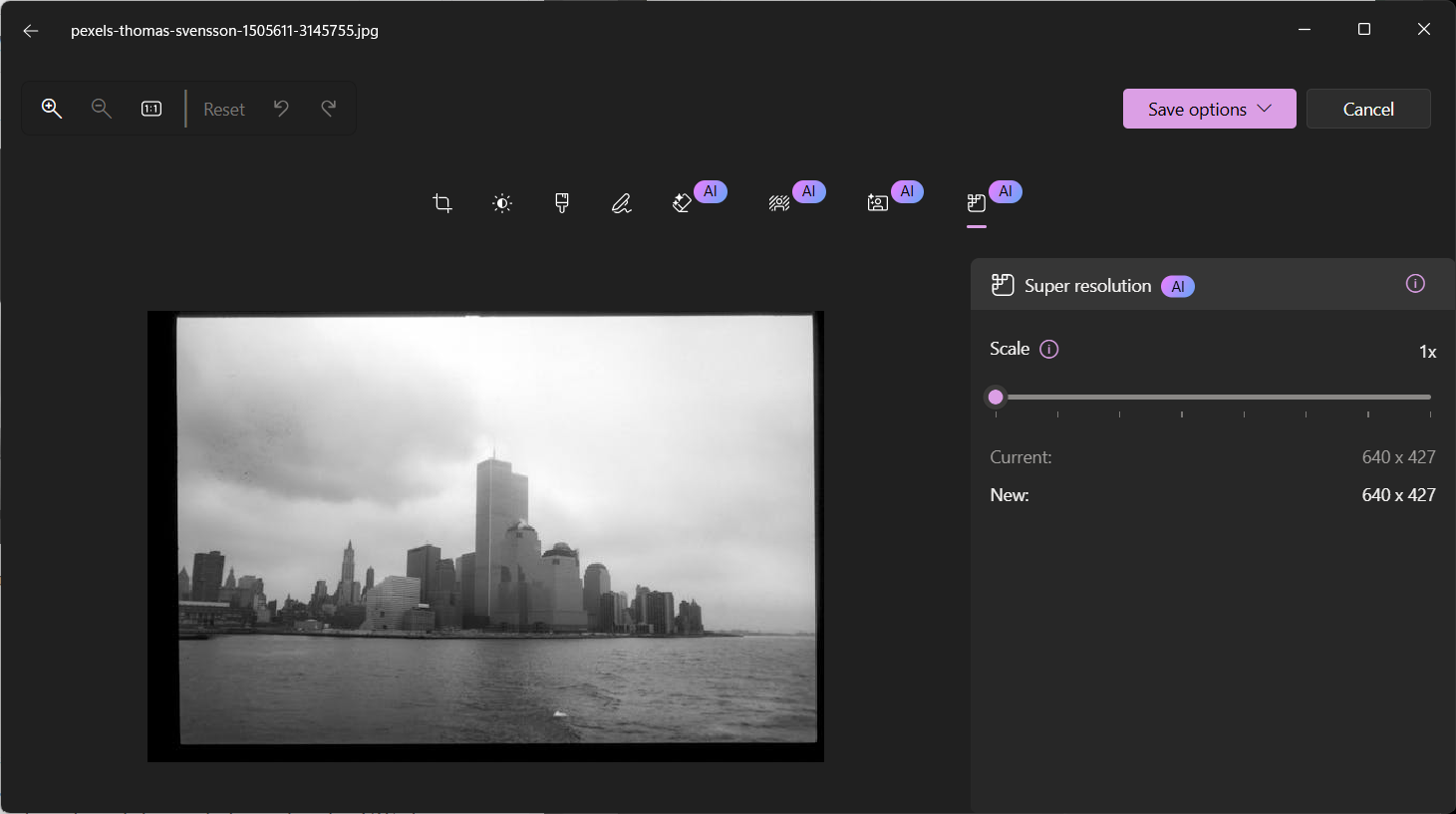Show info about Scale setting

click(x=1049, y=349)
